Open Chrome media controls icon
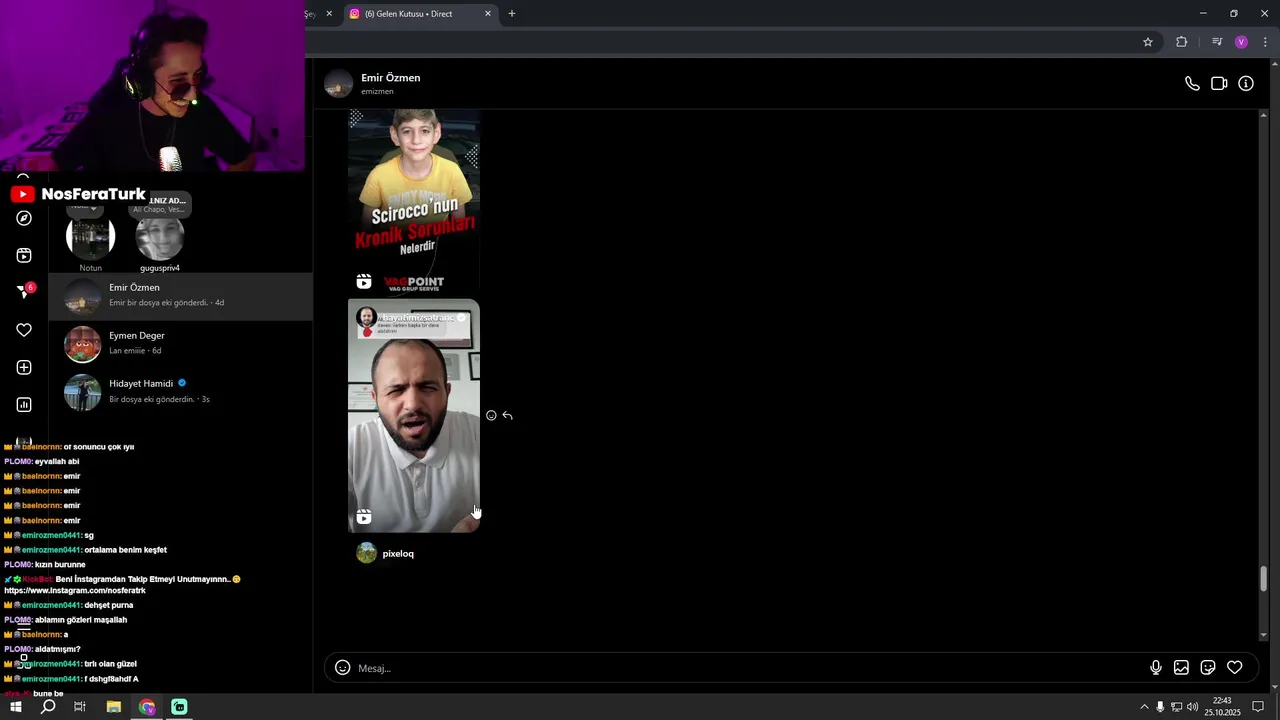 (x=1217, y=42)
